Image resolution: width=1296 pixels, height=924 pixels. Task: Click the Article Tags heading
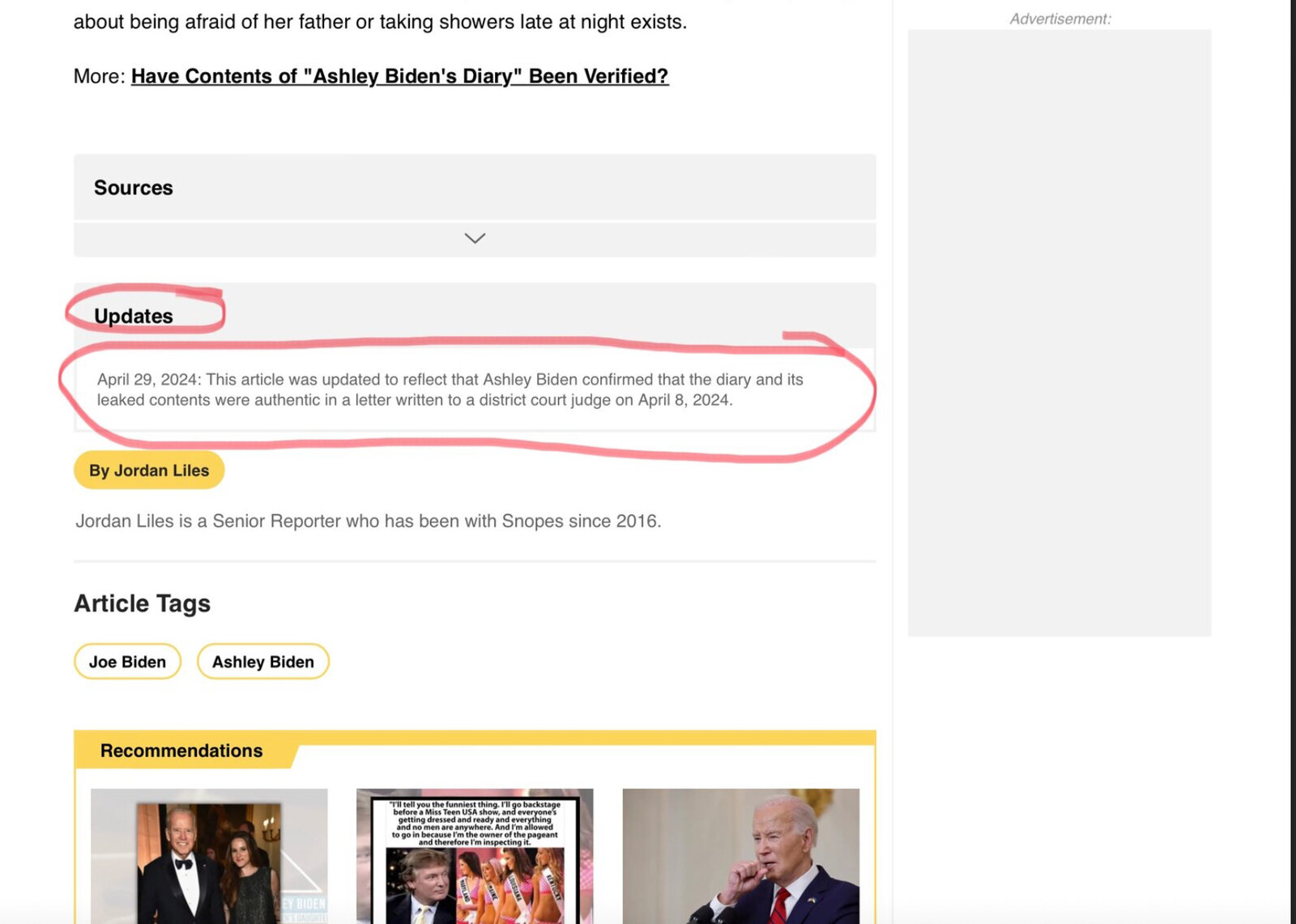[x=143, y=603]
